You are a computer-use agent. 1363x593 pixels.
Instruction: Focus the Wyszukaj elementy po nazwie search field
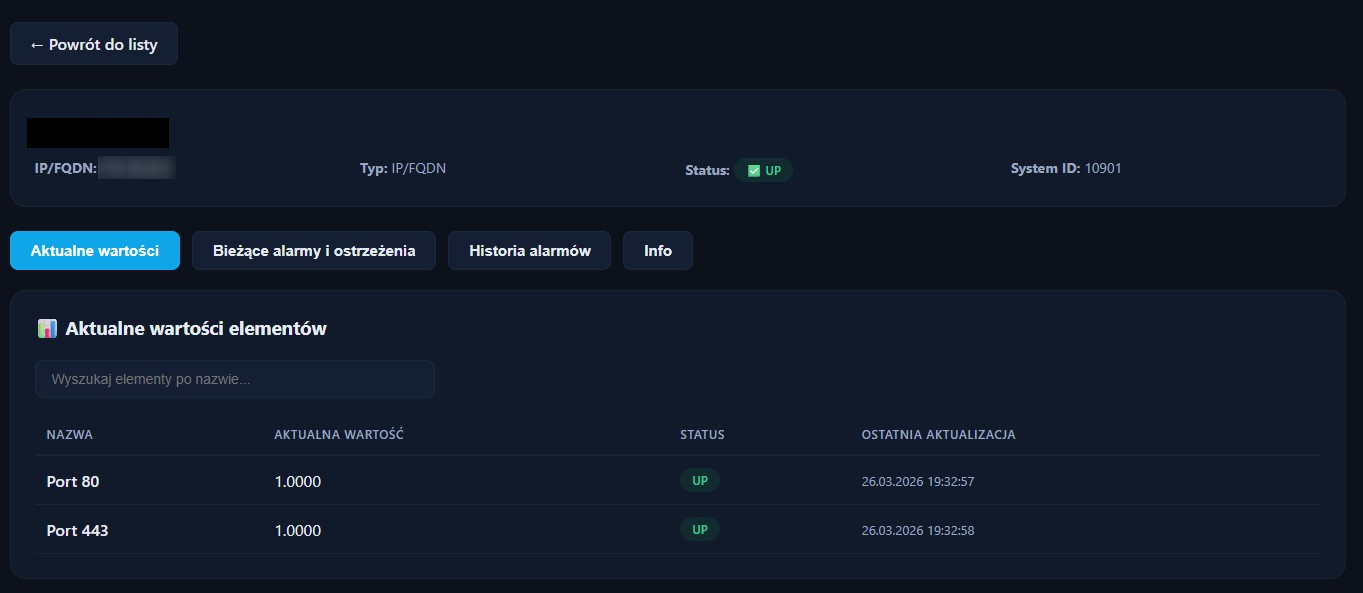[x=235, y=379]
